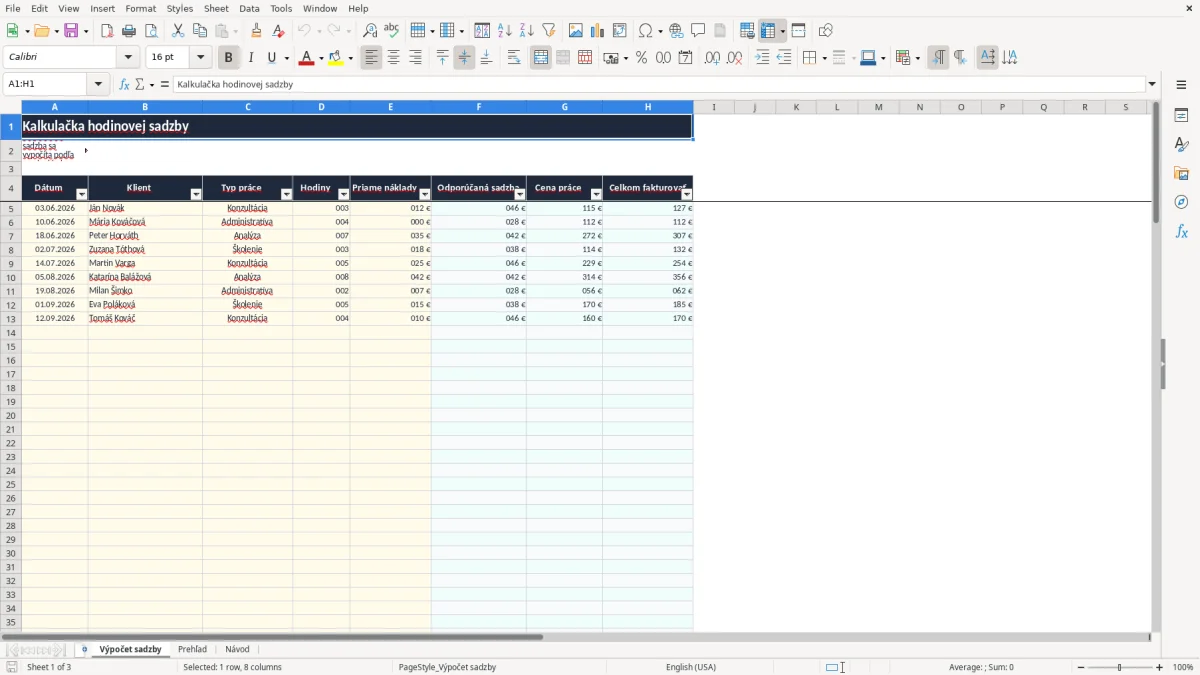Open the font name dropdown
This screenshot has width=1200, height=675.
tap(128, 58)
